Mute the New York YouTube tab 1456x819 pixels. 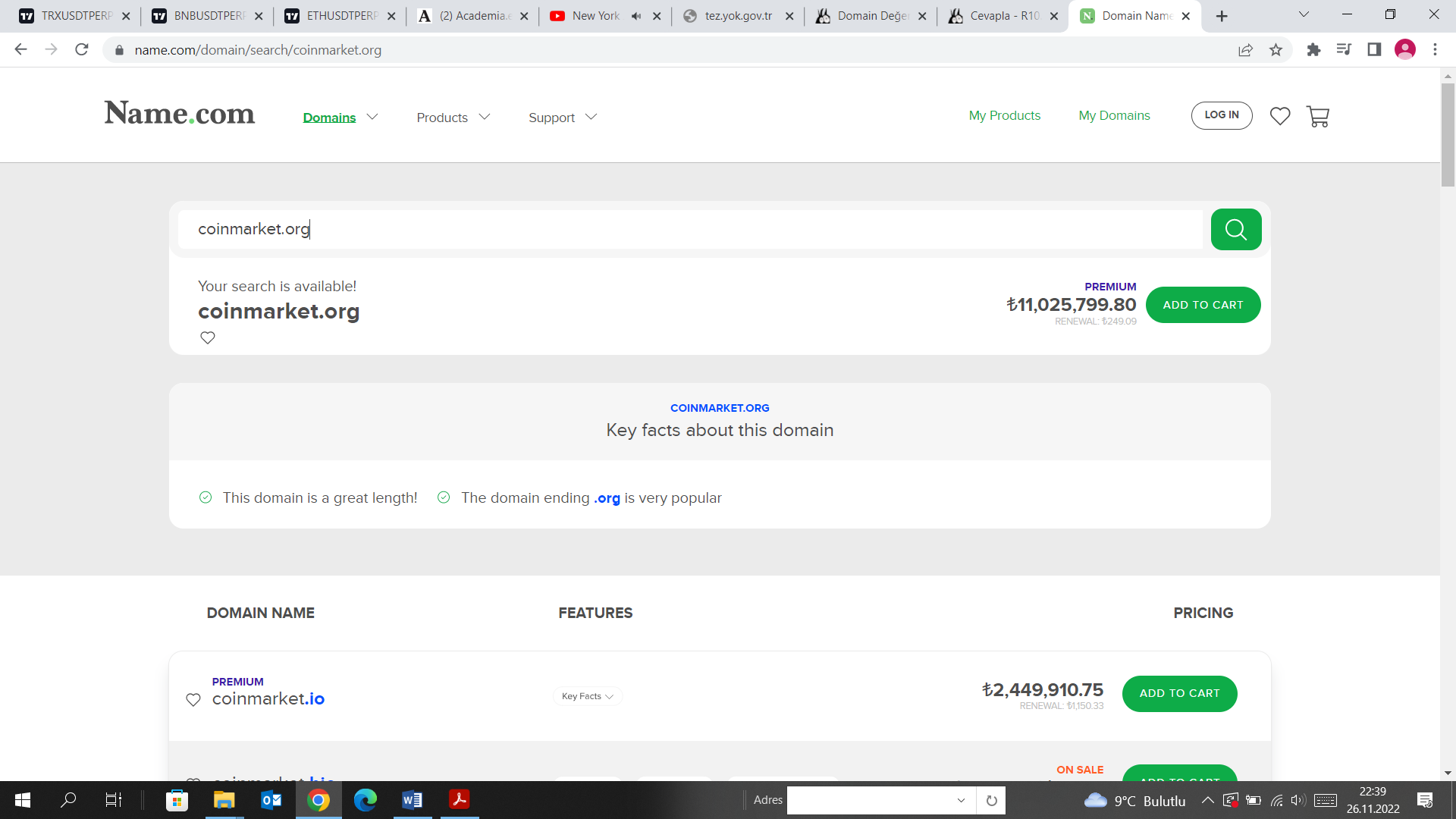[x=636, y=16]
